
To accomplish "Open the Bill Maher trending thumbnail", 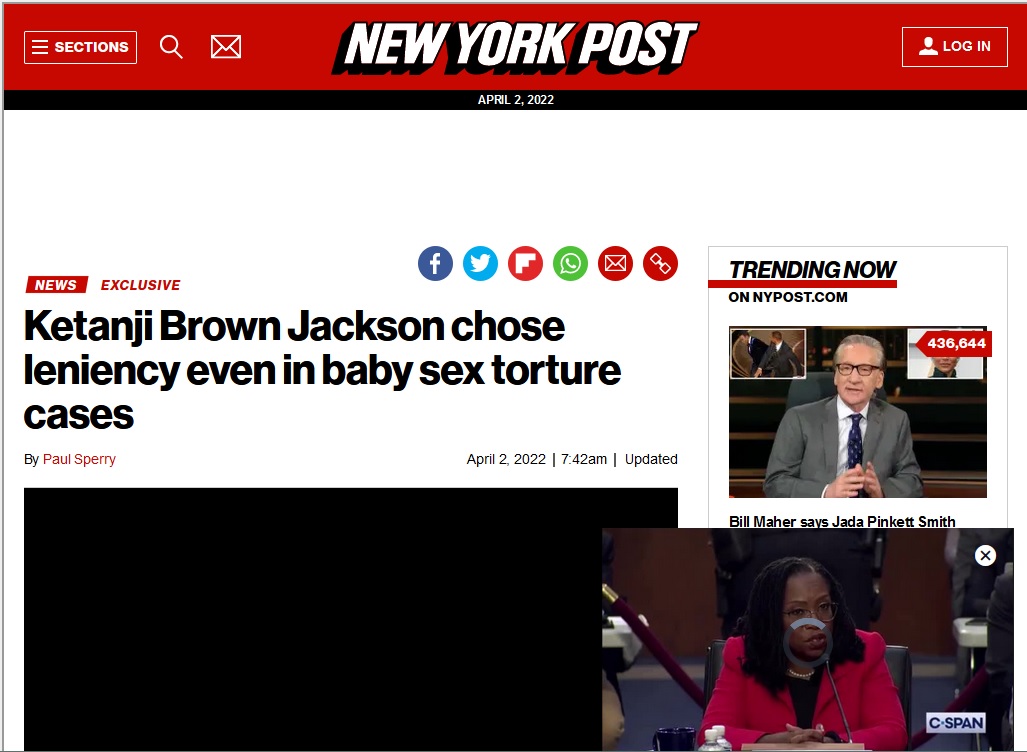I will click(x=857, y=412).
